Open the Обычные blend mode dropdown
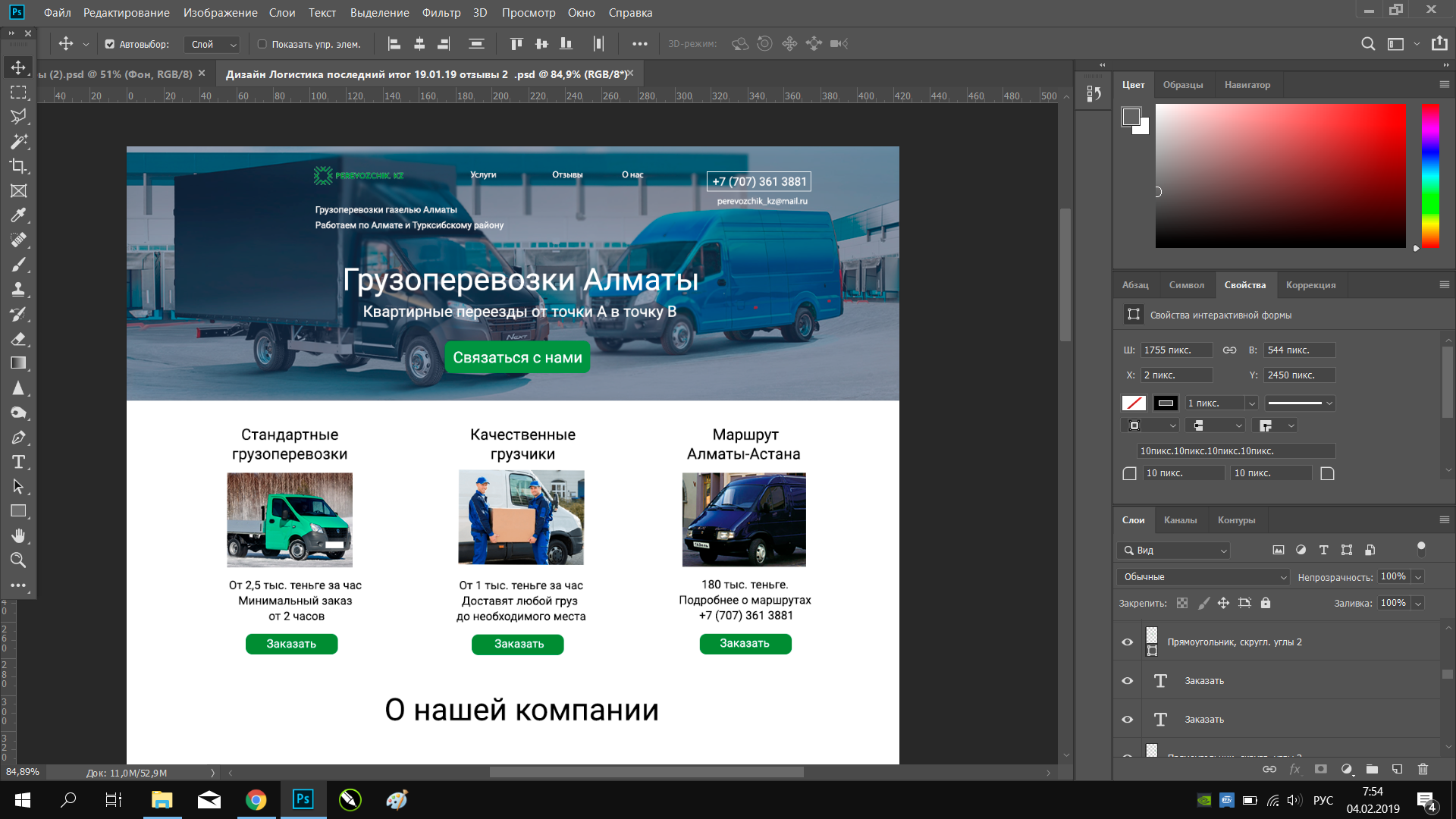Screen dimensions: 1456x819 (x=1203, y=577)
